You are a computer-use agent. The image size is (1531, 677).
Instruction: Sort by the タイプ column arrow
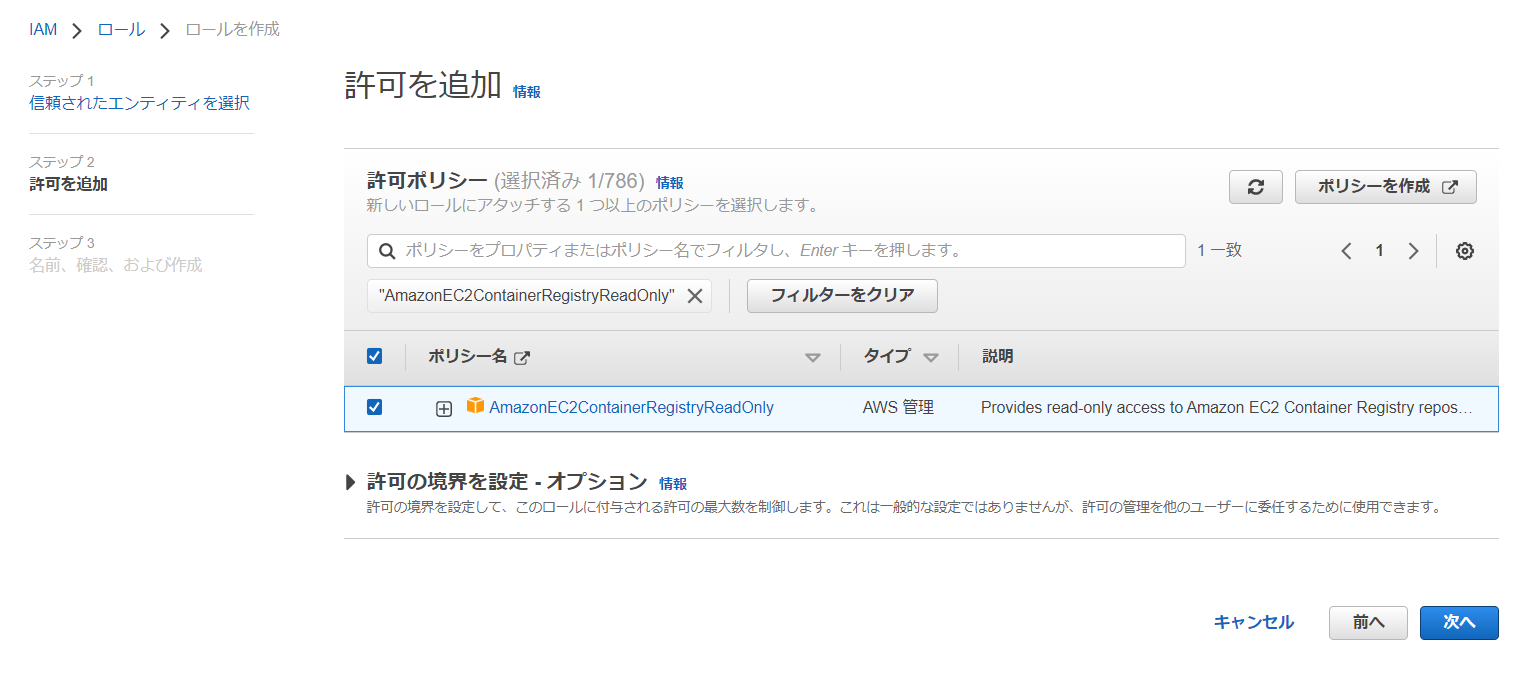coord(931,357)
